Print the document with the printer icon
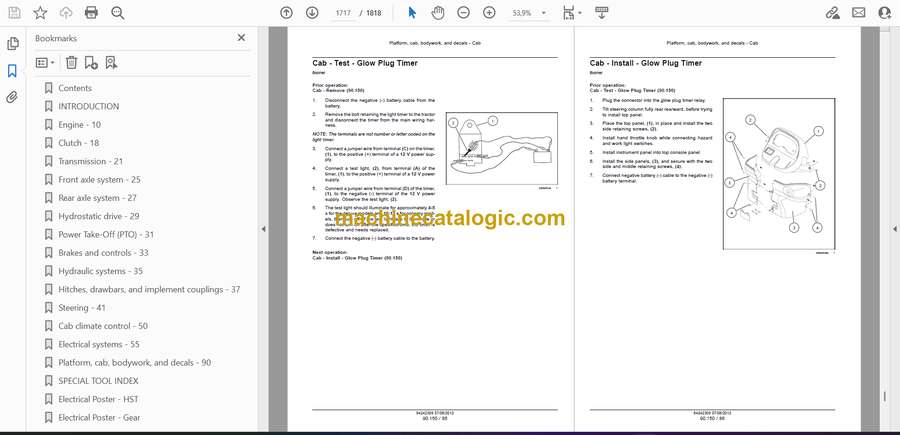900x435 pixels. tap(91, 13)
